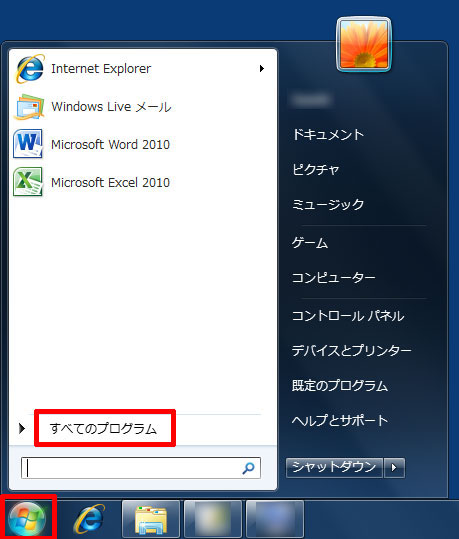Open ヘルプとサポート
The height and width of the screenshot is (539, 459).
click(340, 420)
